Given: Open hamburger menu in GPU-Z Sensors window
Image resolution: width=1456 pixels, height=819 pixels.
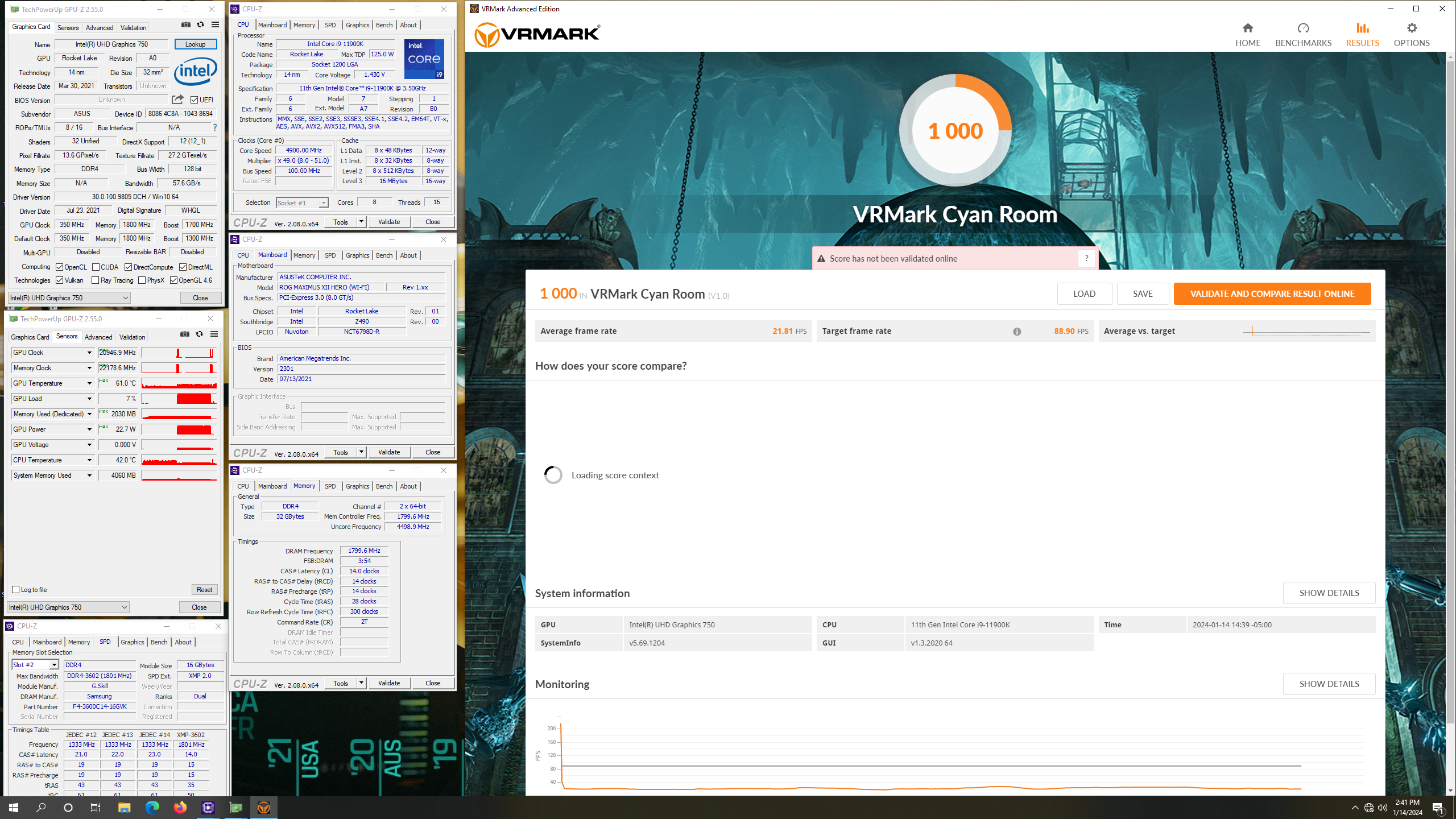Looking at the screenshot, I should pos(214,334).
